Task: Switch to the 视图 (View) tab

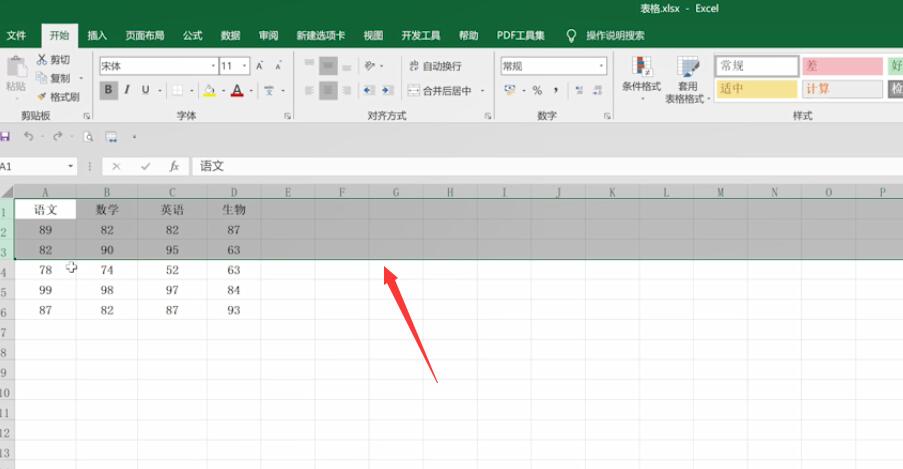Action: pos(373,36)
